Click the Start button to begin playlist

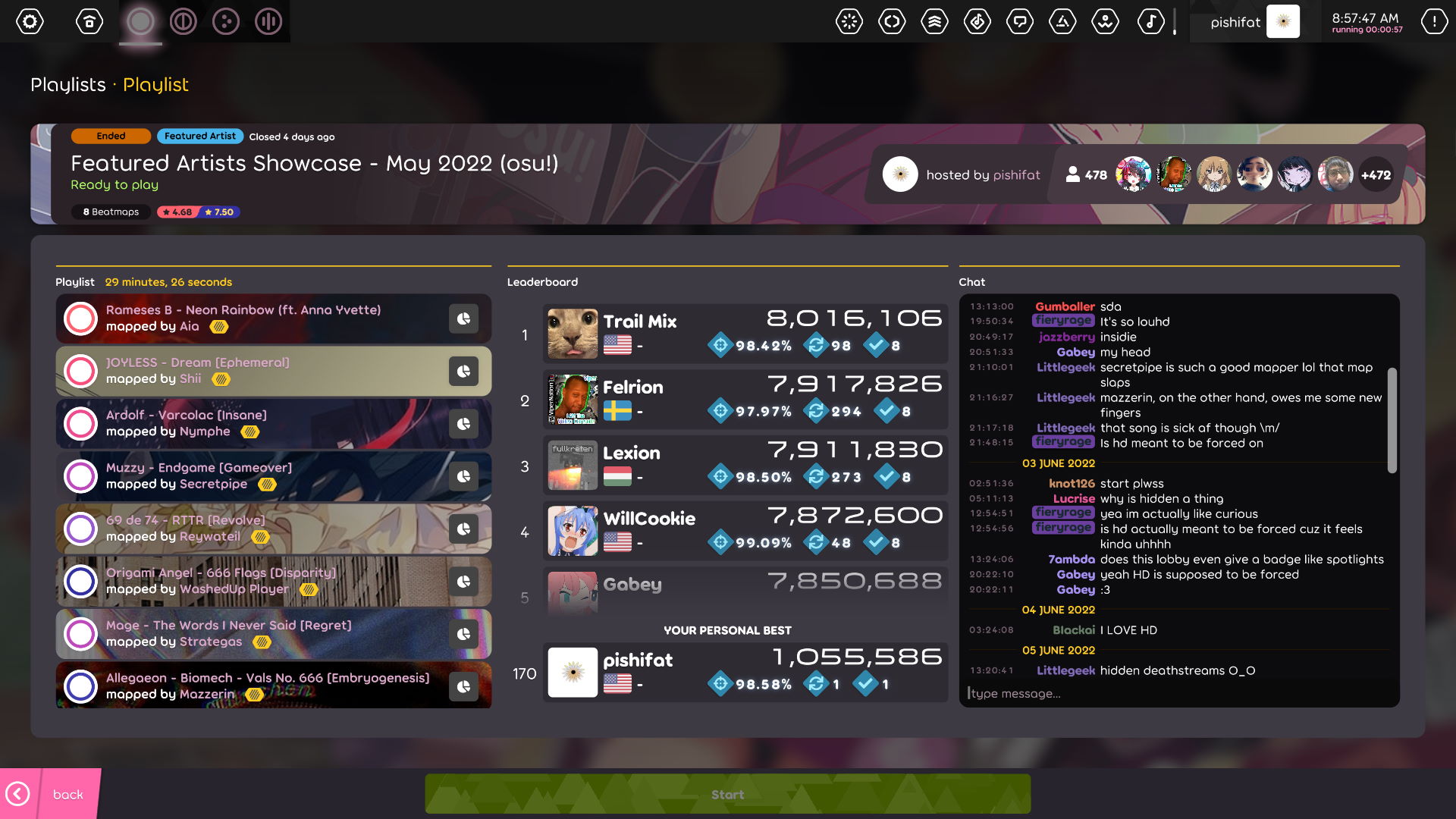pos(727,794)
